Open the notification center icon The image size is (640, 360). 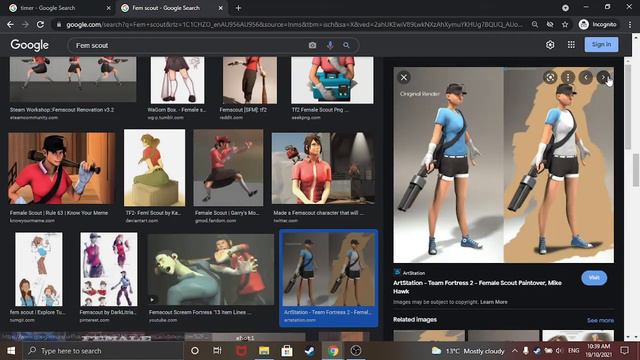click(x=624, y=351)
